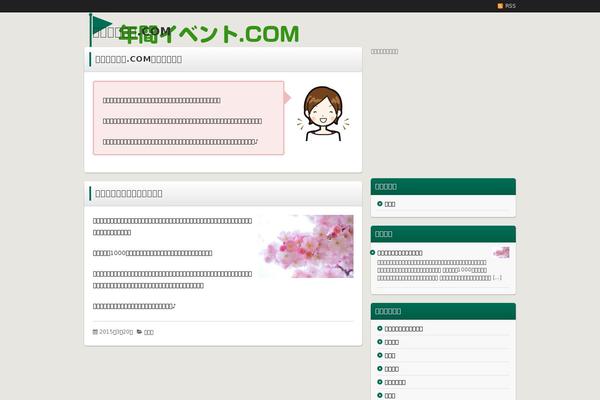Open the post title containing .COM
The height and width of the screenshot is (400, 600).
pos(139,59)
